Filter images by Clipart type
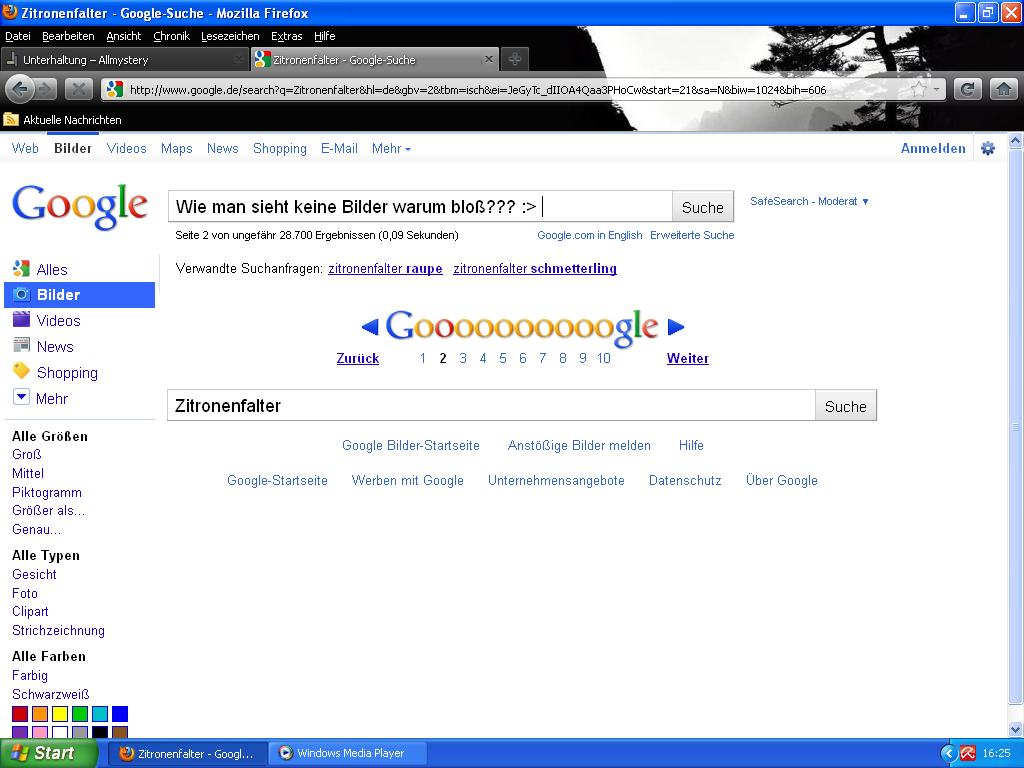 30,612
